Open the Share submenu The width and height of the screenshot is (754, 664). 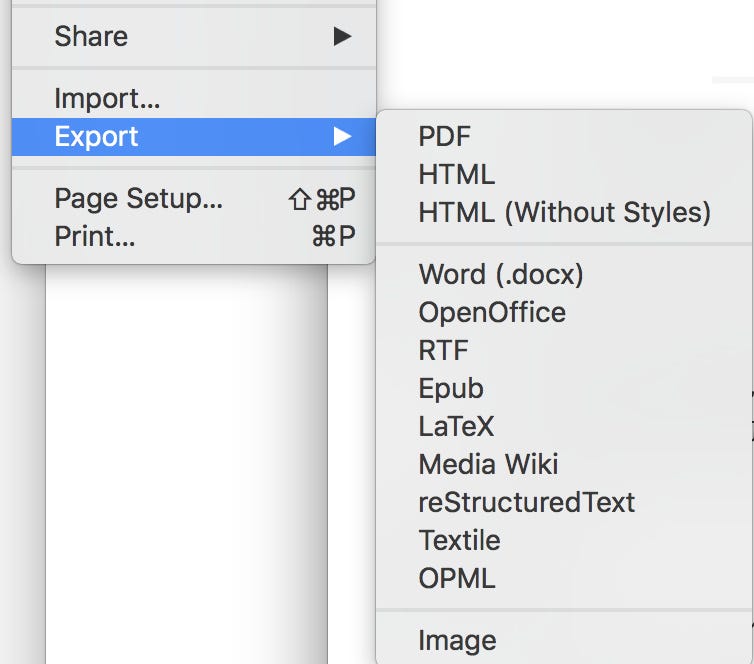coord(193,37)
